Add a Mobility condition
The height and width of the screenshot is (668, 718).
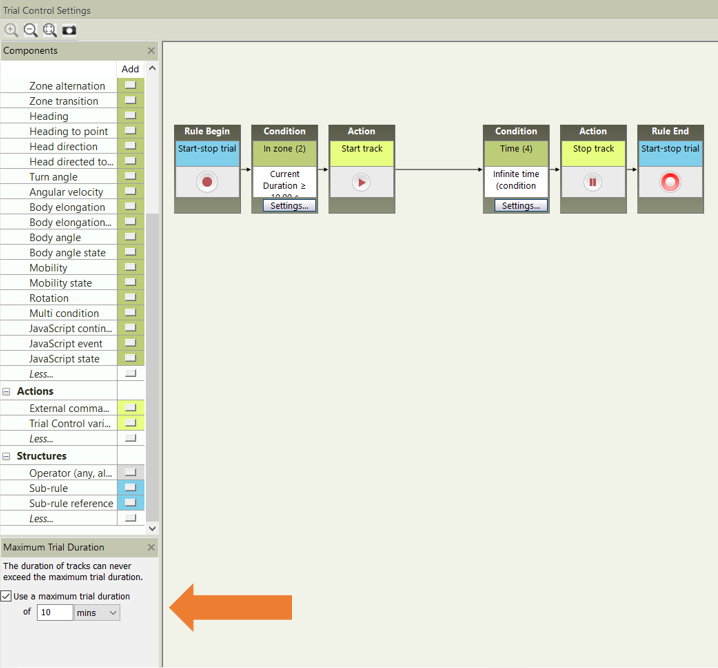pyautogui.click(x=131, y=267)
